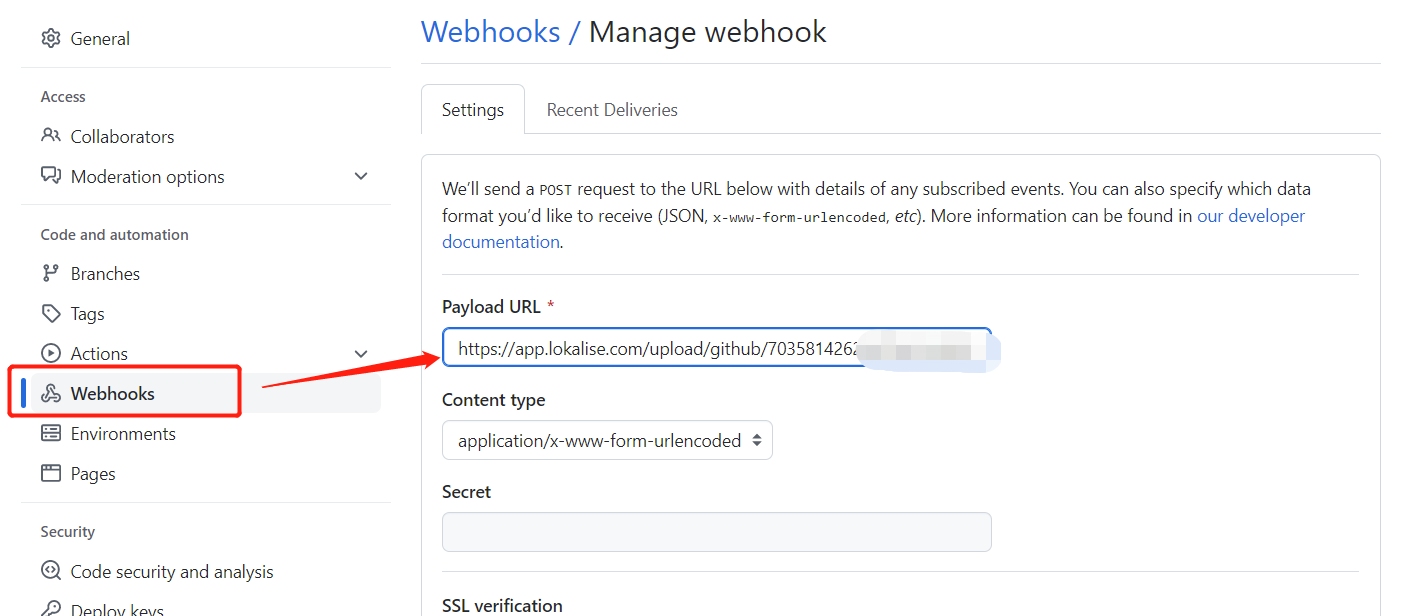
Task: Click the Code security shield icon
Action: point(50,571)
